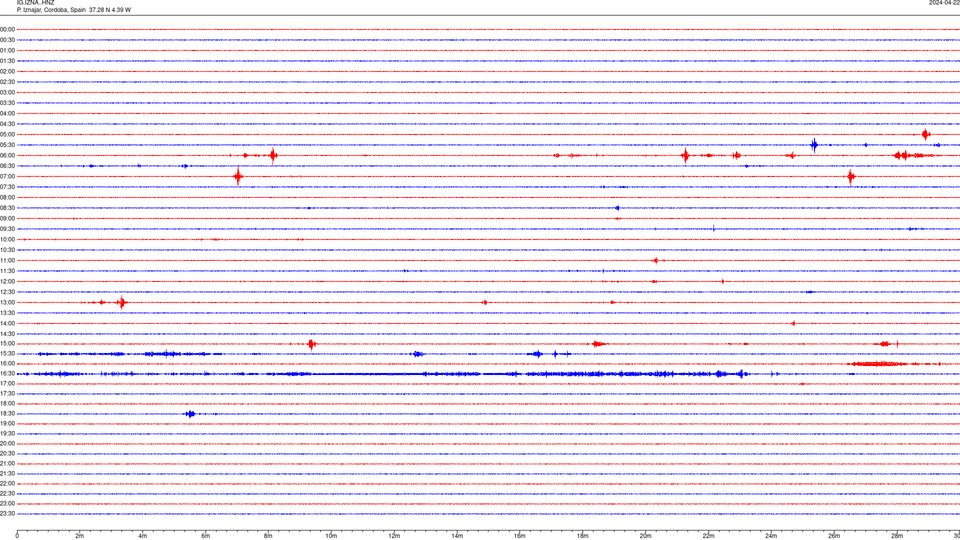Click the 28m tick label on the minute axis
960x540 pixels.
pyautogui.click(x=897, y=536)
